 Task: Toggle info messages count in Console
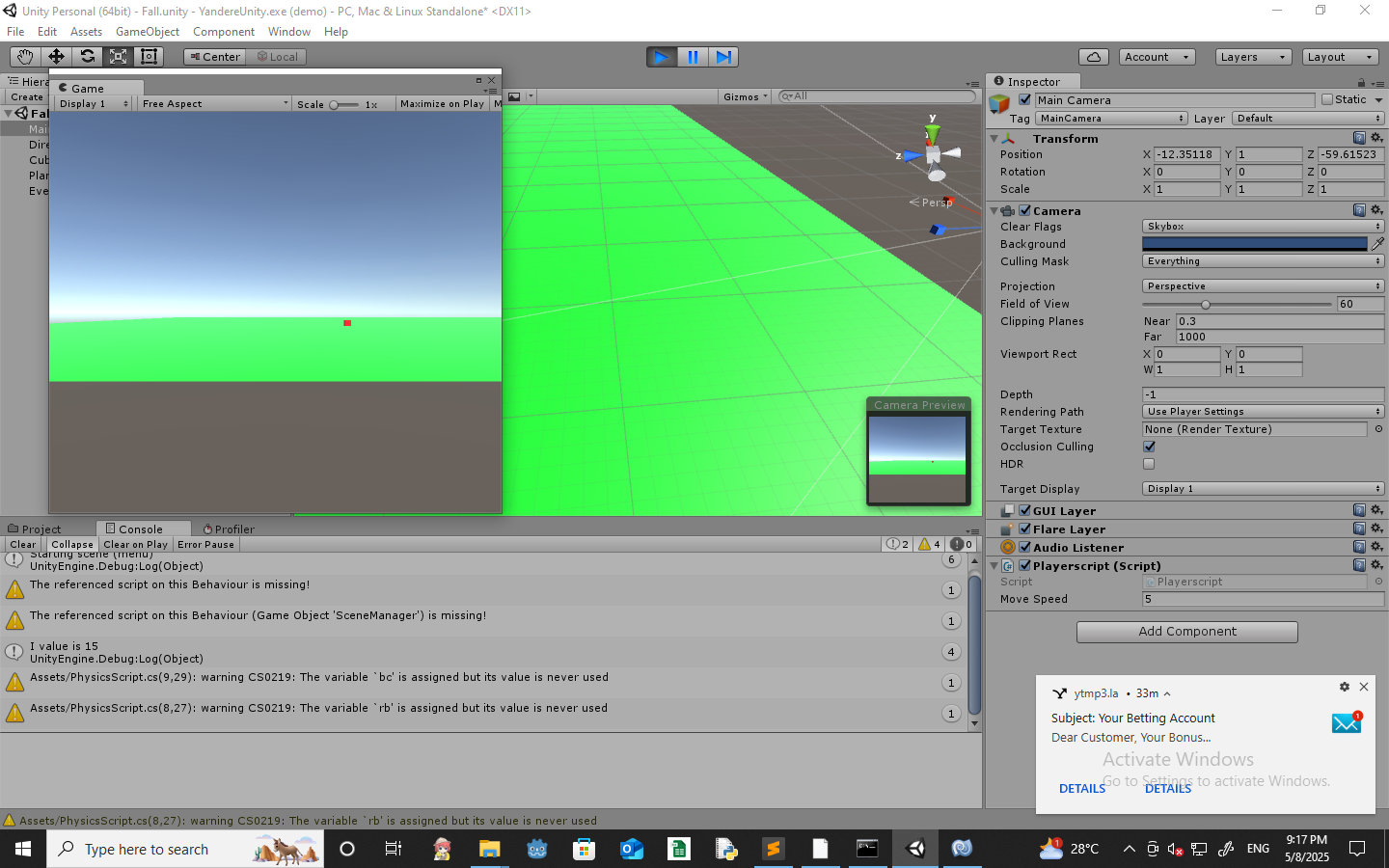[x=897, y=544]
